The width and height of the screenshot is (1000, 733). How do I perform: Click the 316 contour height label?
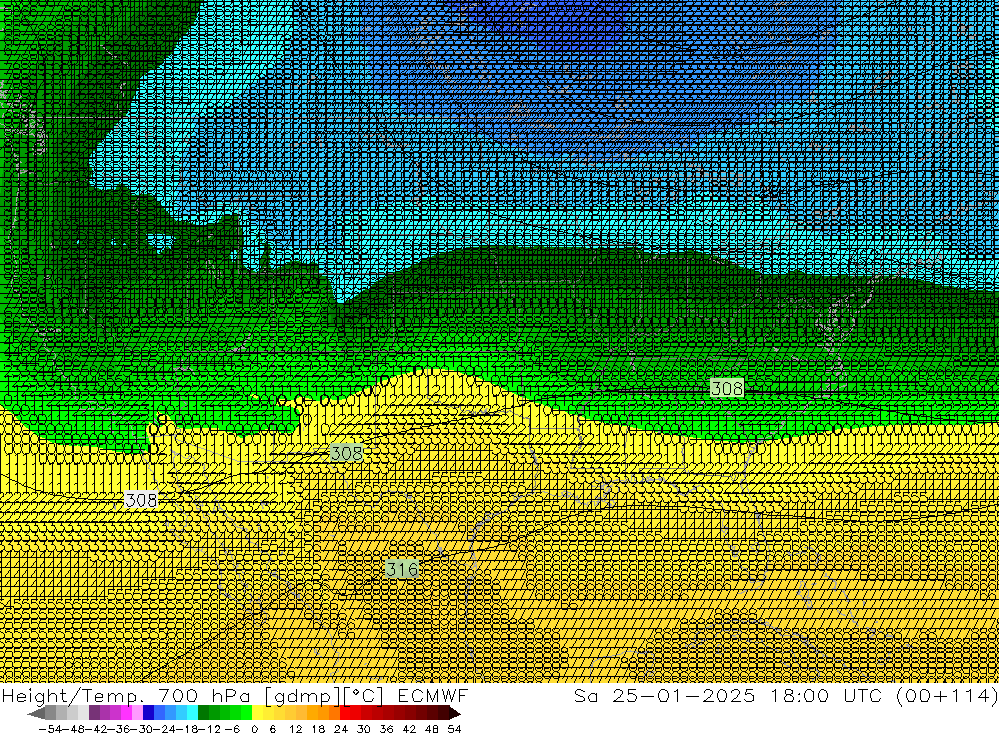point(402,569)
